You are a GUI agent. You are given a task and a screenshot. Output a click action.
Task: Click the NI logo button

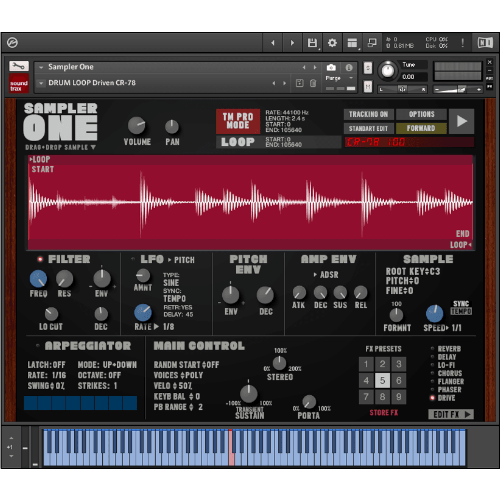tap(485, 43)
